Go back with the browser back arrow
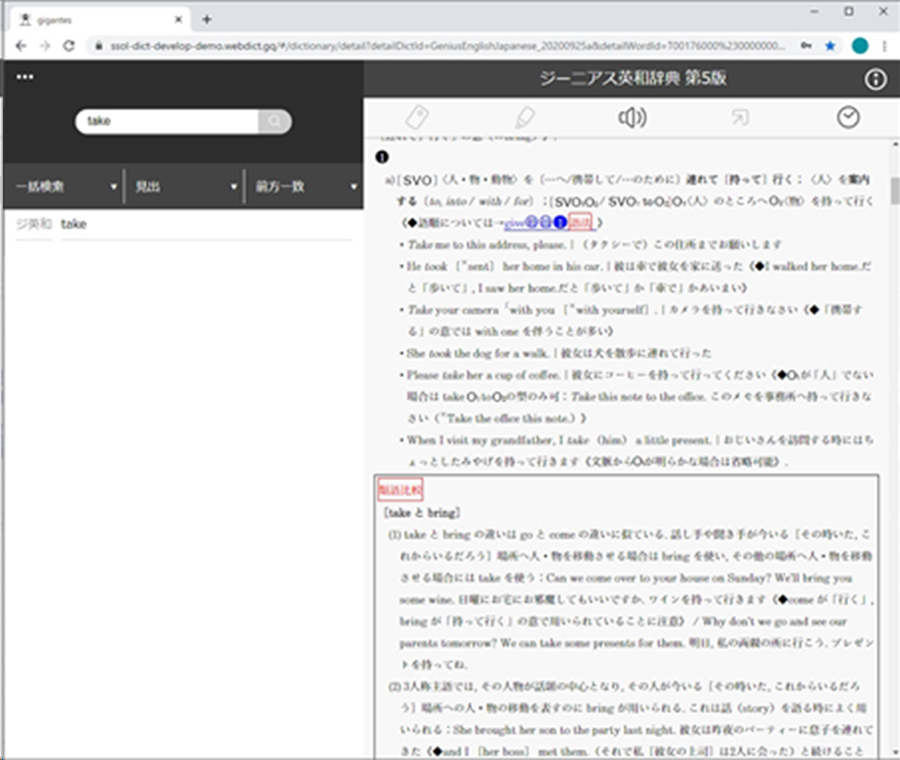Viewport: 900px width, 760px height. click(x=21, y=46)
